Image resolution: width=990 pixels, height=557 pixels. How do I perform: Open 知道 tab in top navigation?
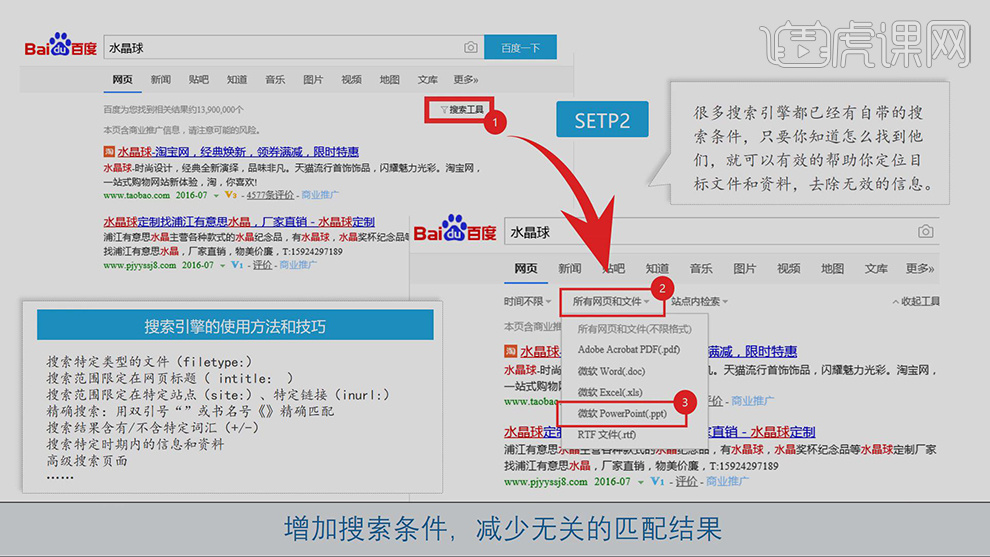tap(237, 80)
